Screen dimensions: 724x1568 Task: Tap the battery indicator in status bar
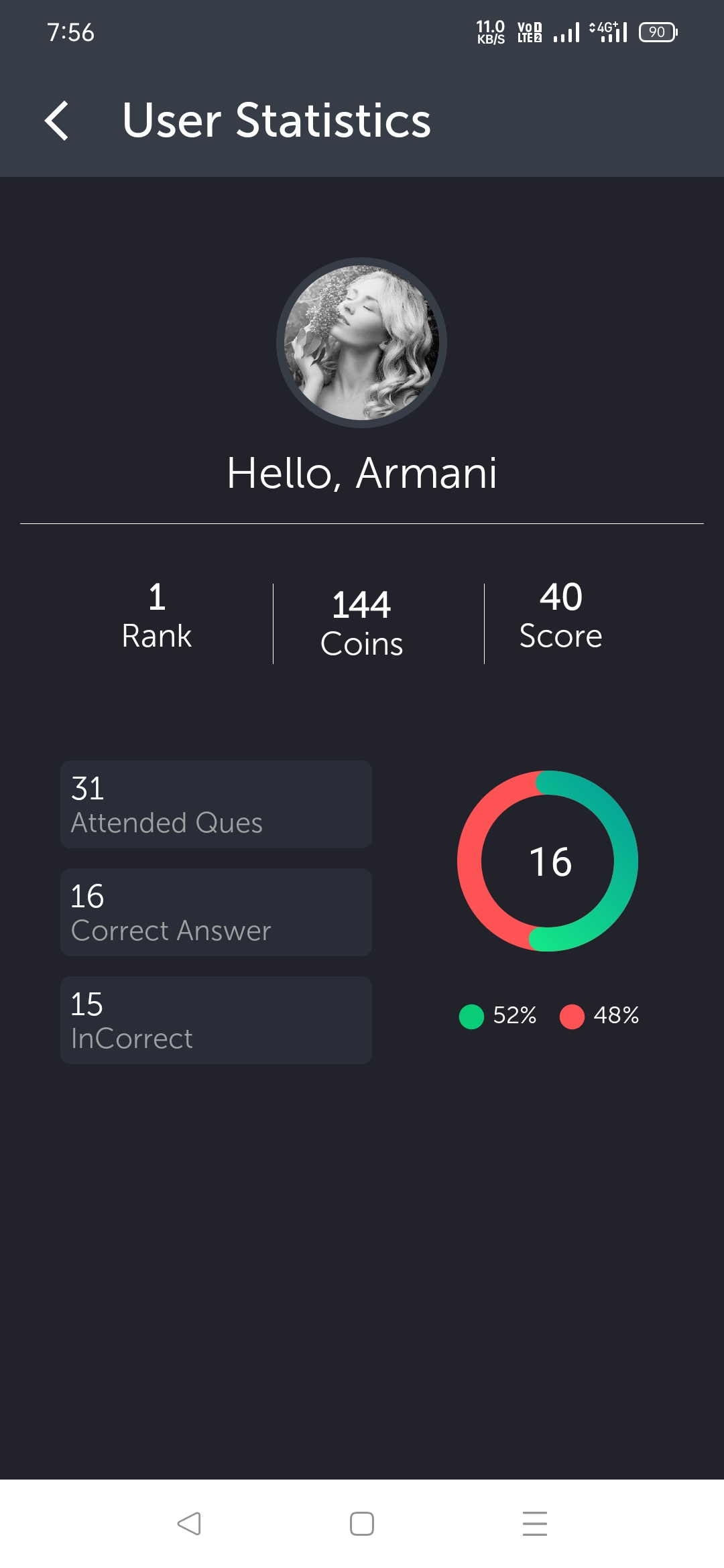[658, 32]
